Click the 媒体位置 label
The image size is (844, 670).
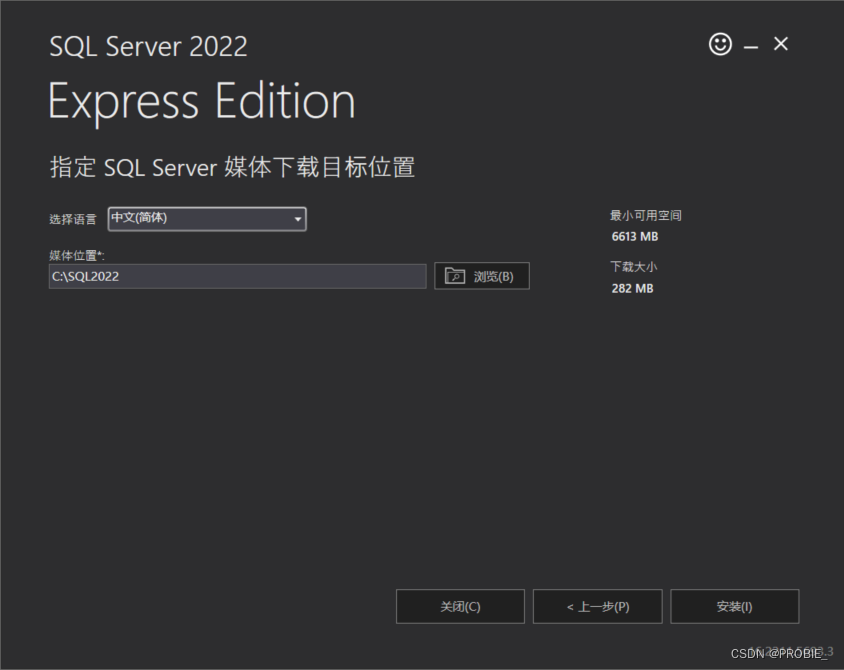[x=76, y=255]
